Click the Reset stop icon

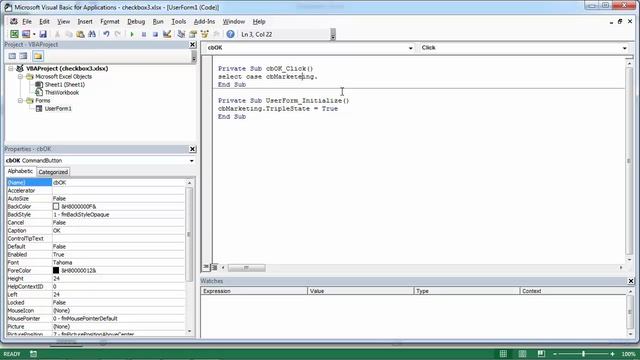tap(155, 34)
